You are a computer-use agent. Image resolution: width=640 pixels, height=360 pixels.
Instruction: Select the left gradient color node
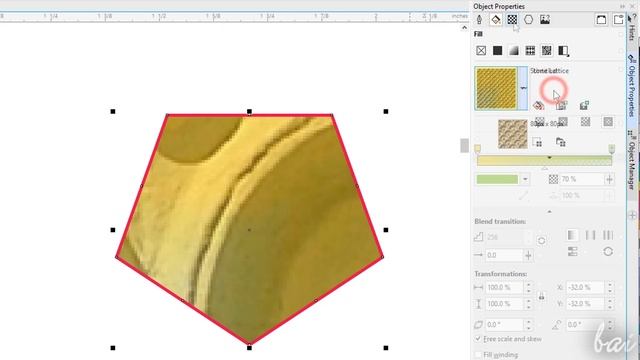(478, 148)
